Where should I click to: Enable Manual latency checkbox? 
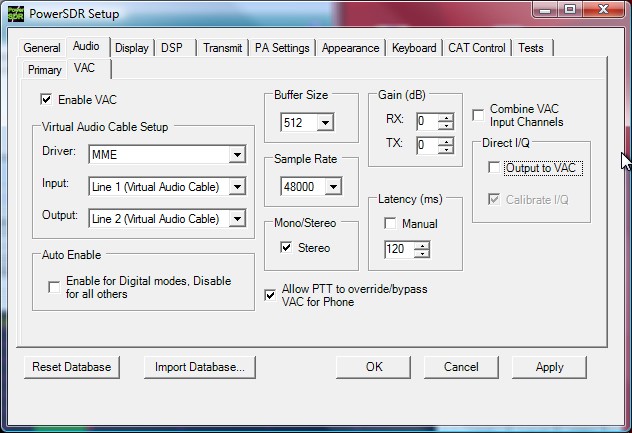tap(390, 223)
